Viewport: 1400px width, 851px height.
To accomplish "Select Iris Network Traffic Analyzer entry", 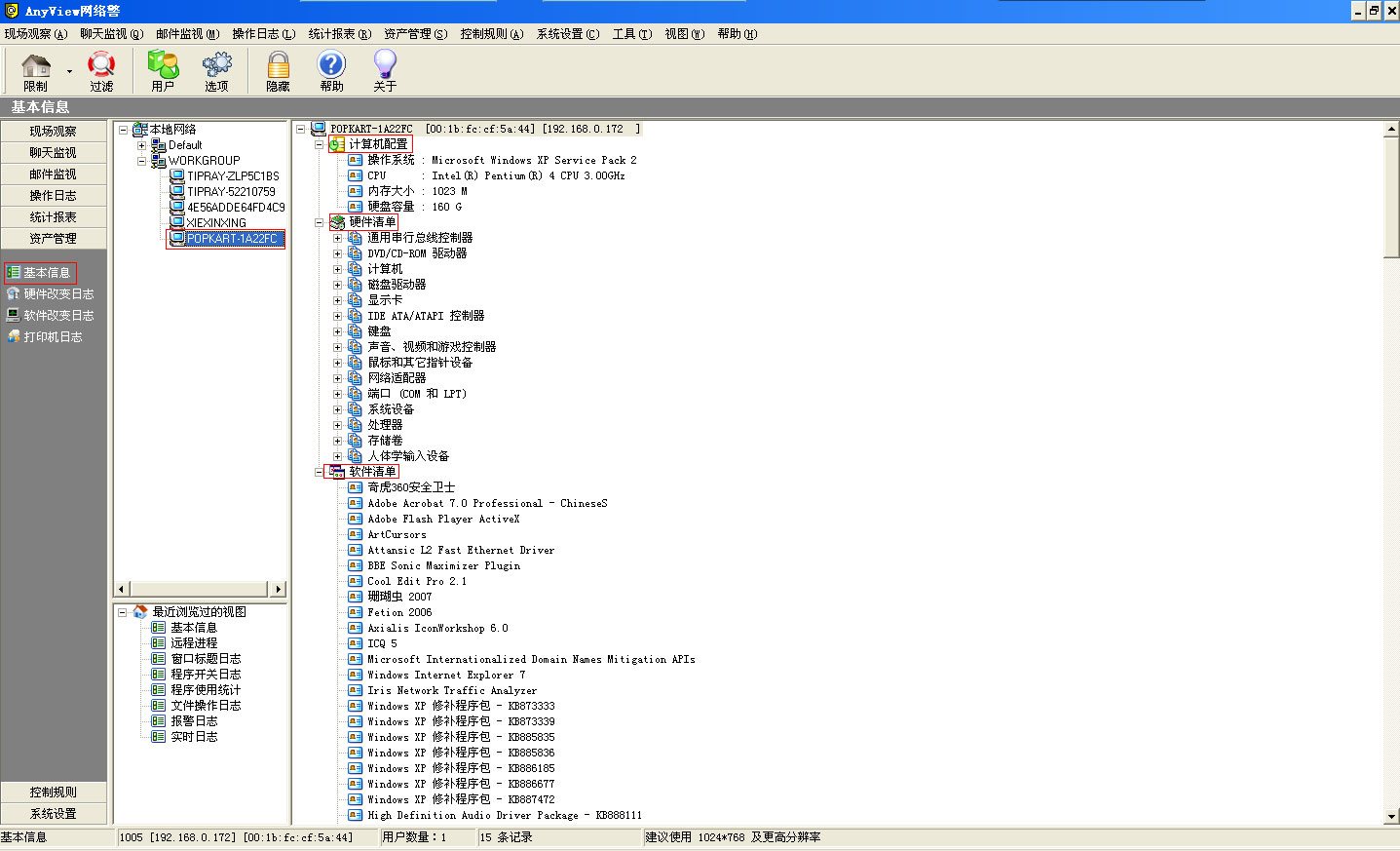I will tap(452, 690).
